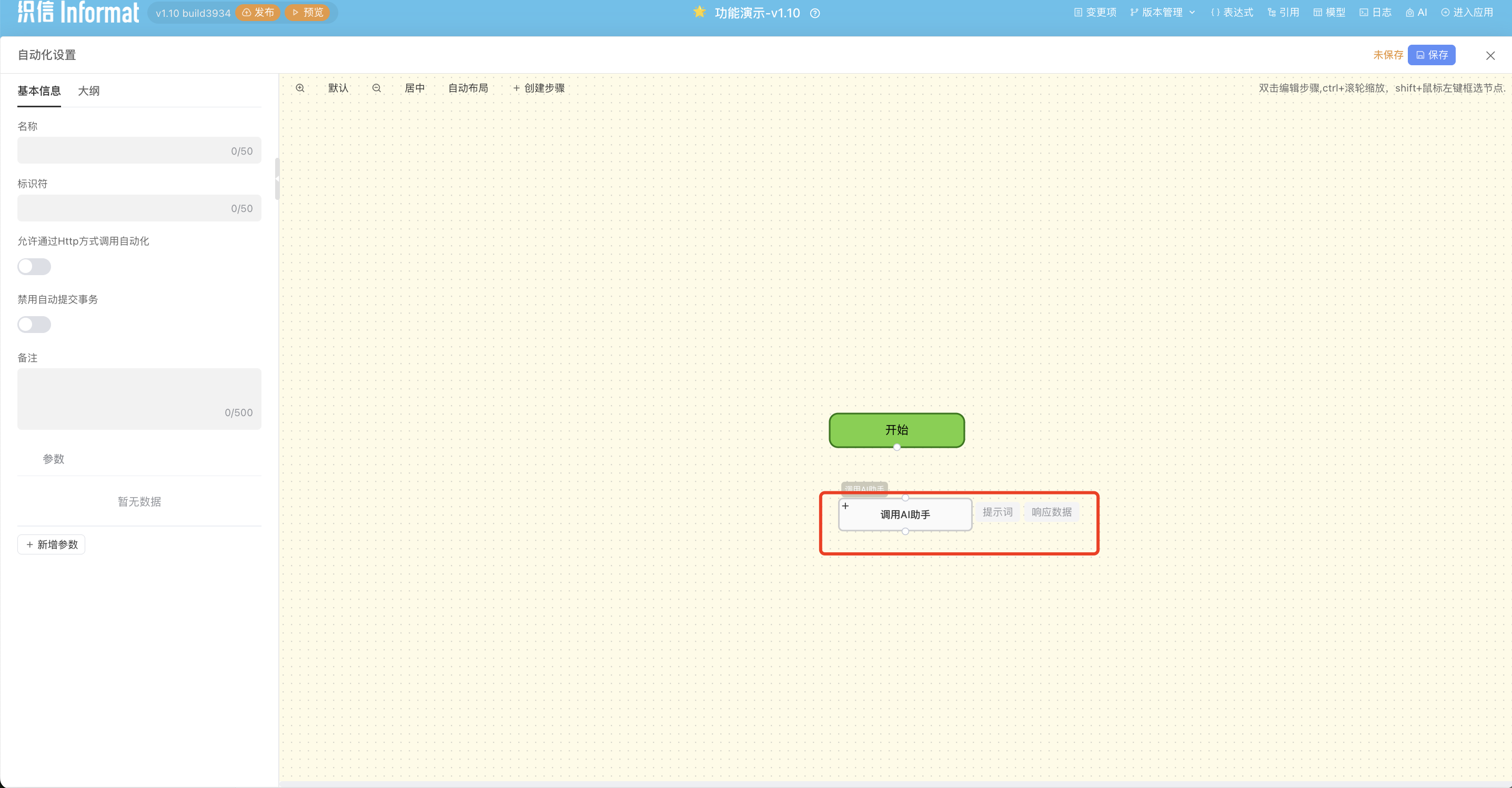
Task: Open the AI assistant in top bar
Action: pos(1416,12)
